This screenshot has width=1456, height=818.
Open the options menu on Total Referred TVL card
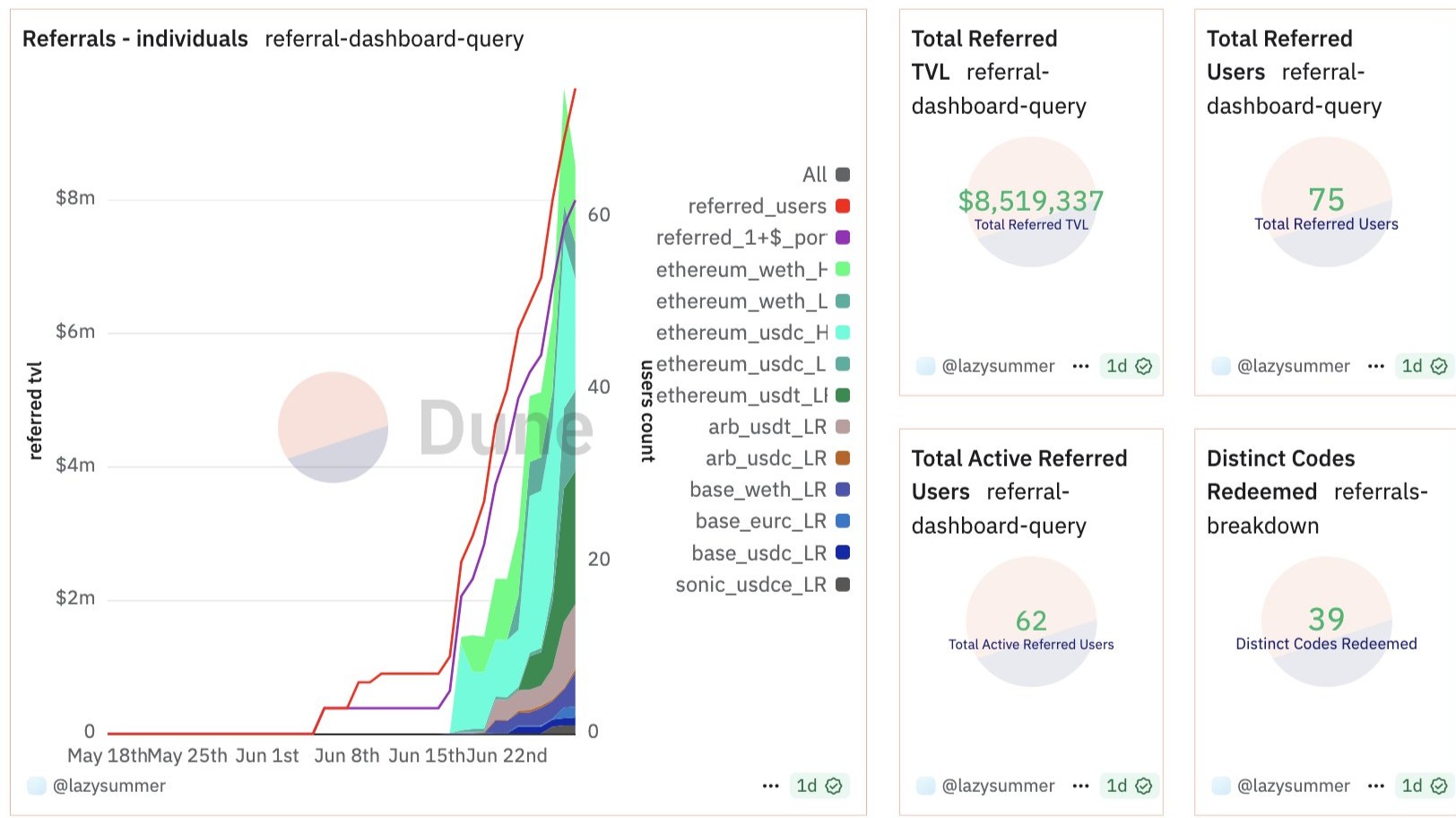(1081, 366)
